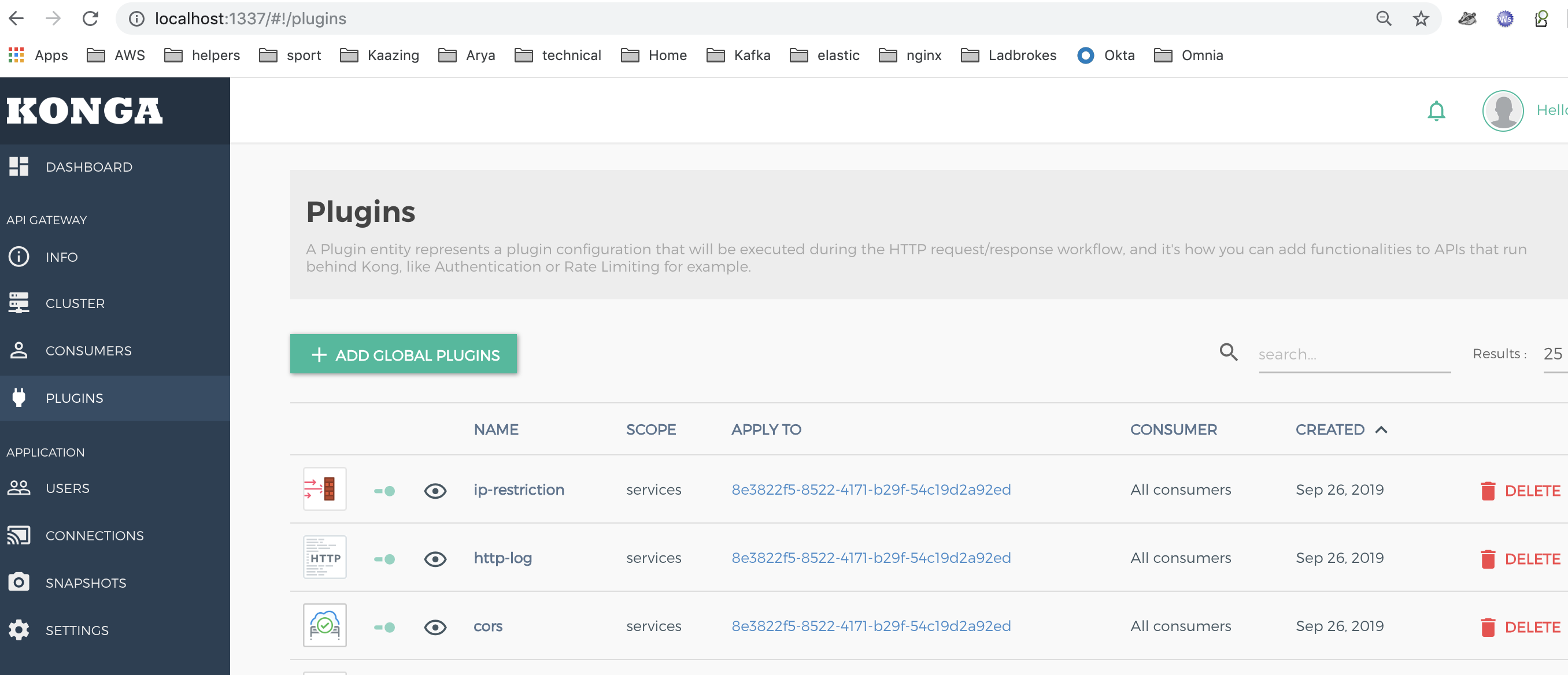Open the cors plugin name
The height and width of the screenshot is (675, 1568).
[x=487, y=626]
